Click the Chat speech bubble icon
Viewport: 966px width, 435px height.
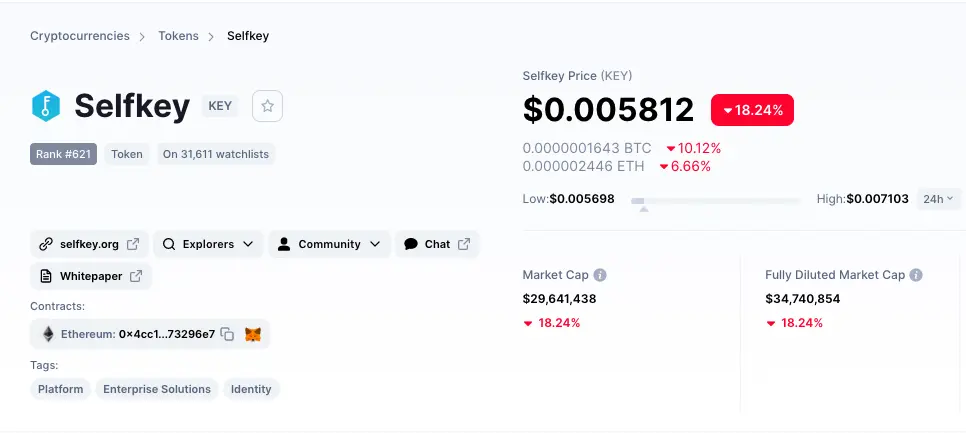point(411,244)
